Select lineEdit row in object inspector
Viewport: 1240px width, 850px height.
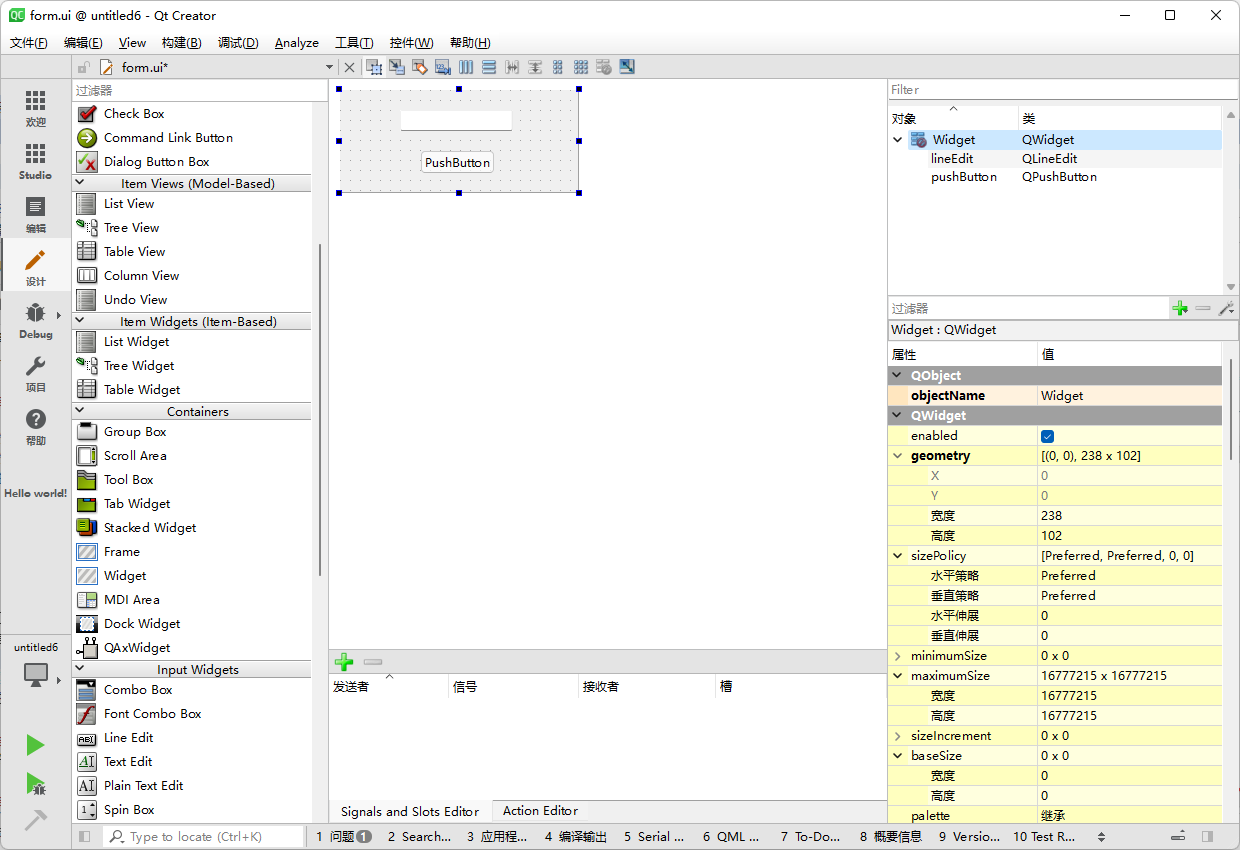[x=1055, y=158]
